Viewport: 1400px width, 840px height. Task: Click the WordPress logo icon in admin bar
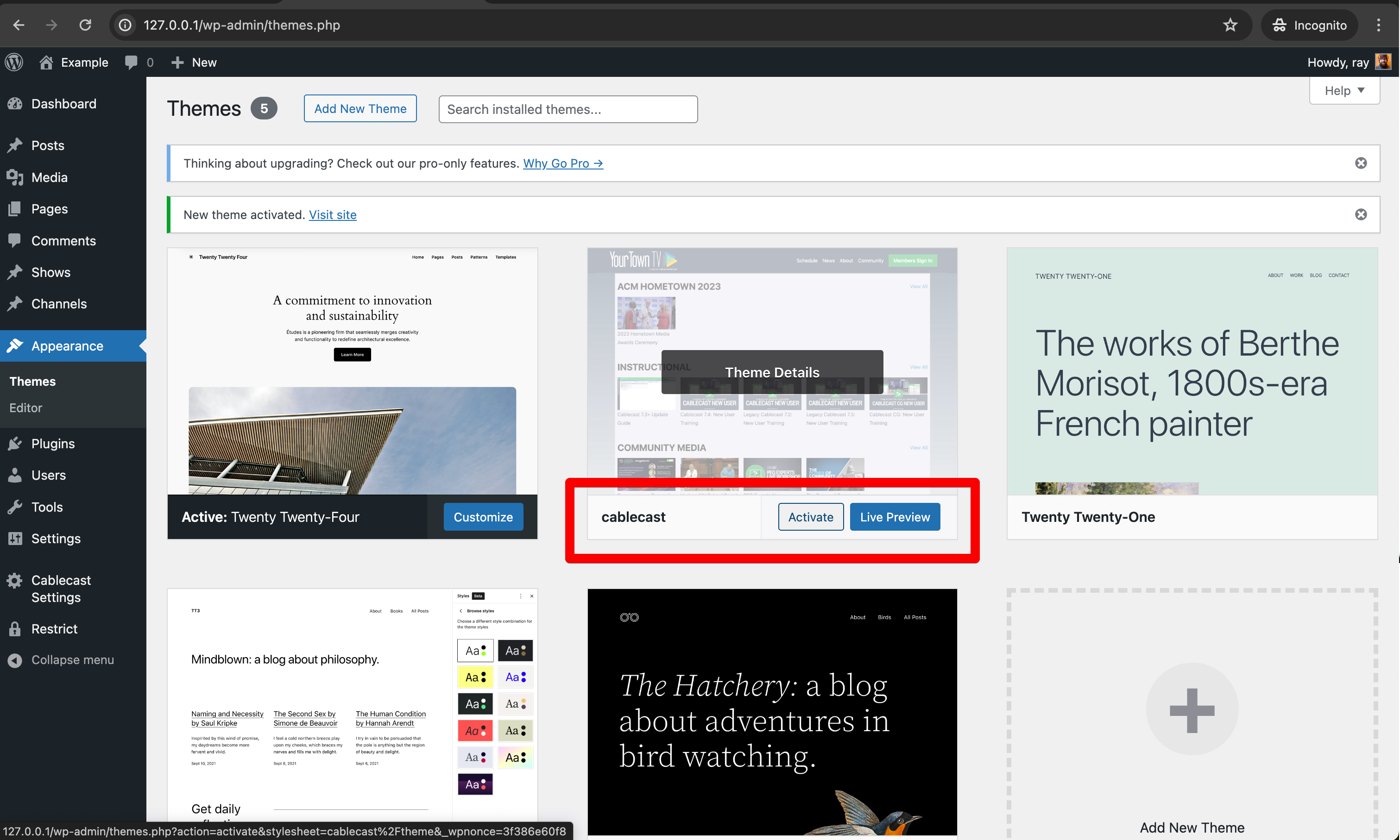coord(14,62)
